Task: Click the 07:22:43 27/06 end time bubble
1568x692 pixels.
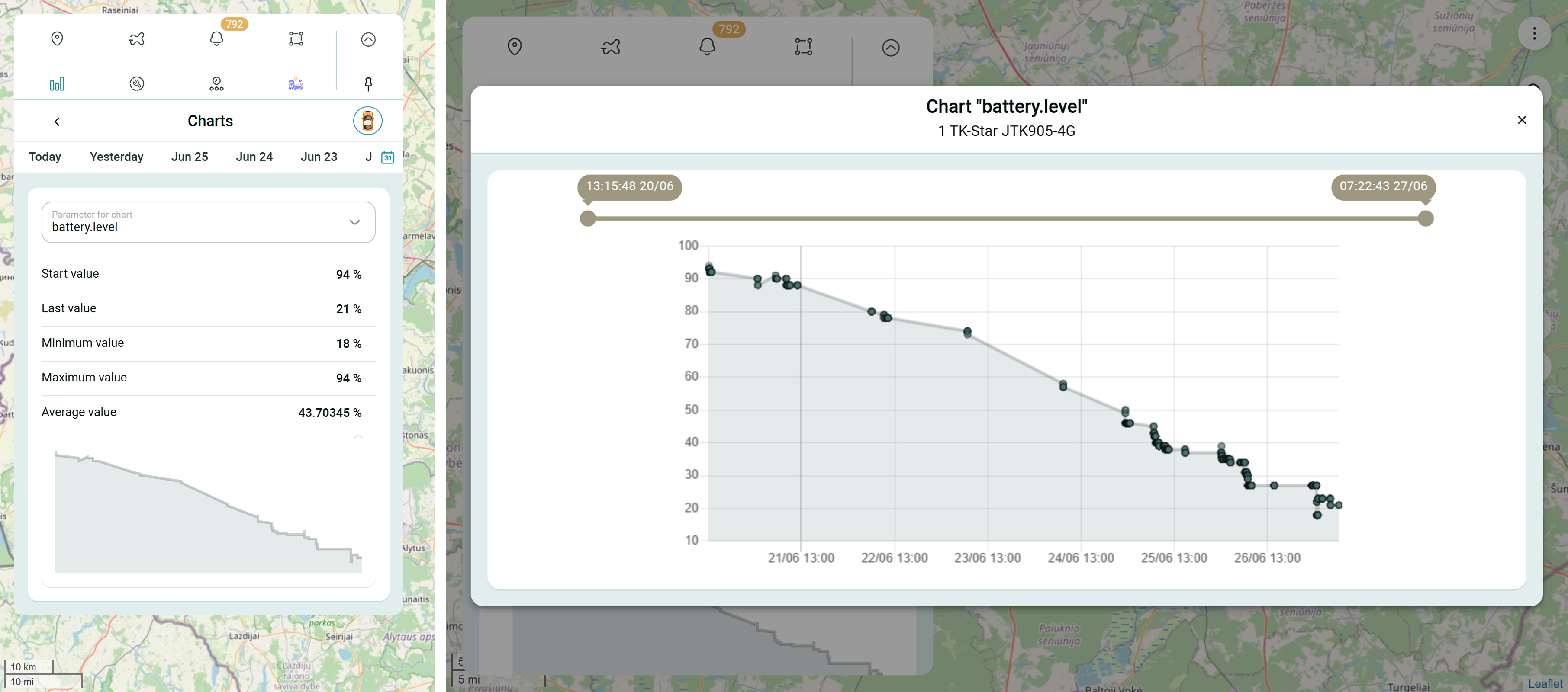Action: (x=1383, y=187)
